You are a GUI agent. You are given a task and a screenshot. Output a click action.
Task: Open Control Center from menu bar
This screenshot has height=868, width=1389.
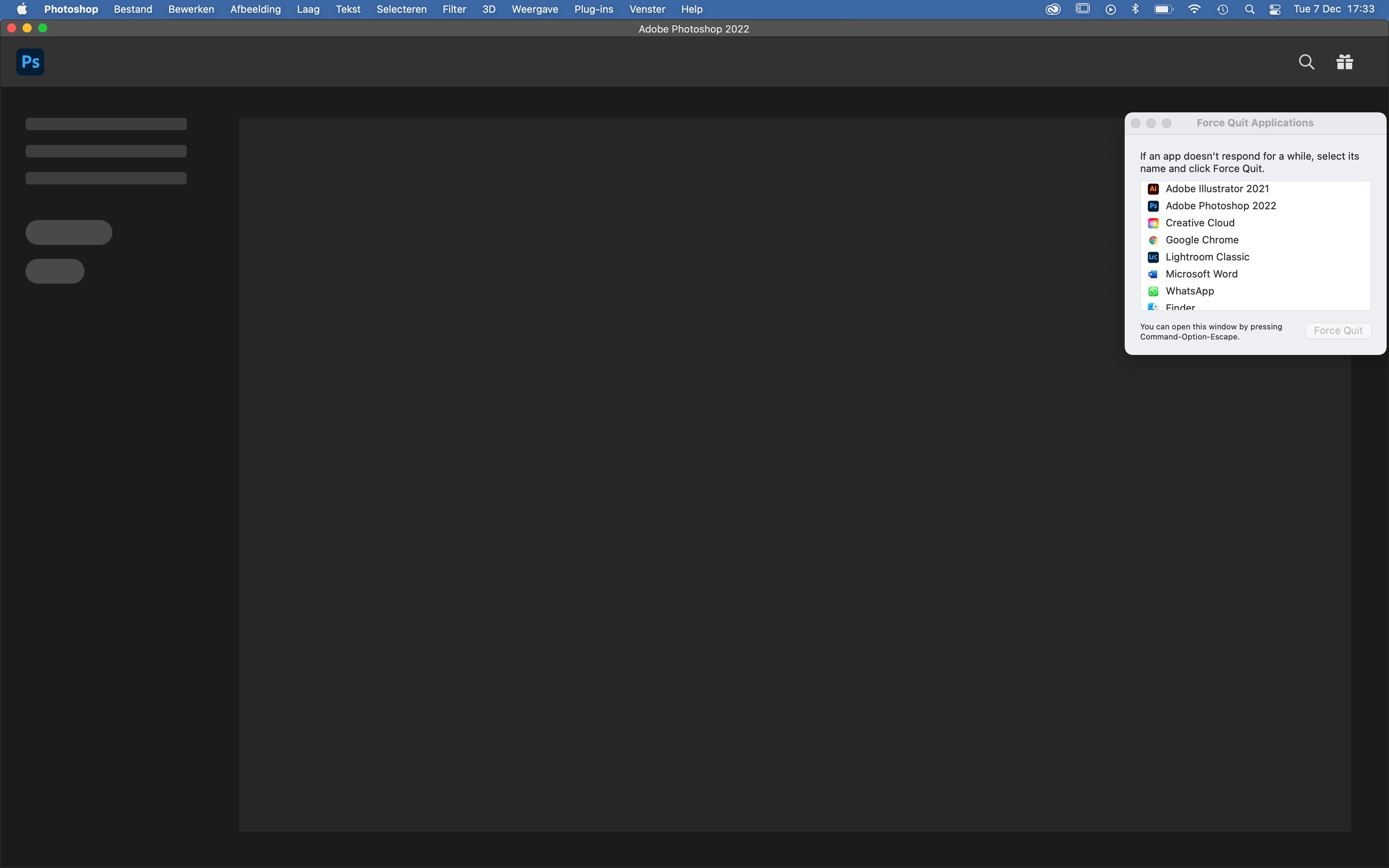coord(1275,9)
